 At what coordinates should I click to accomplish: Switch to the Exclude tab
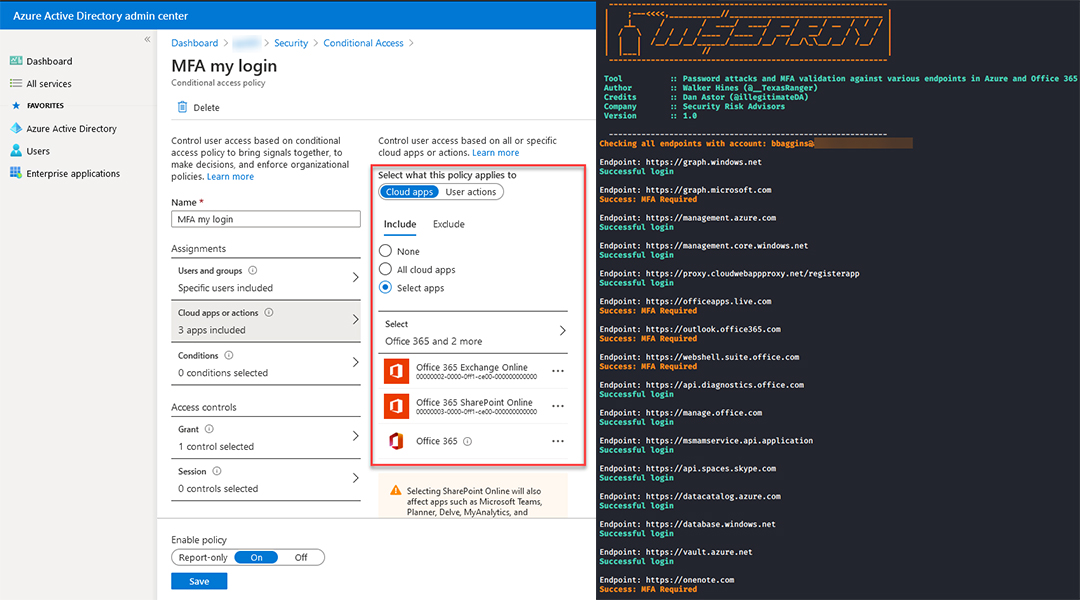448,224
